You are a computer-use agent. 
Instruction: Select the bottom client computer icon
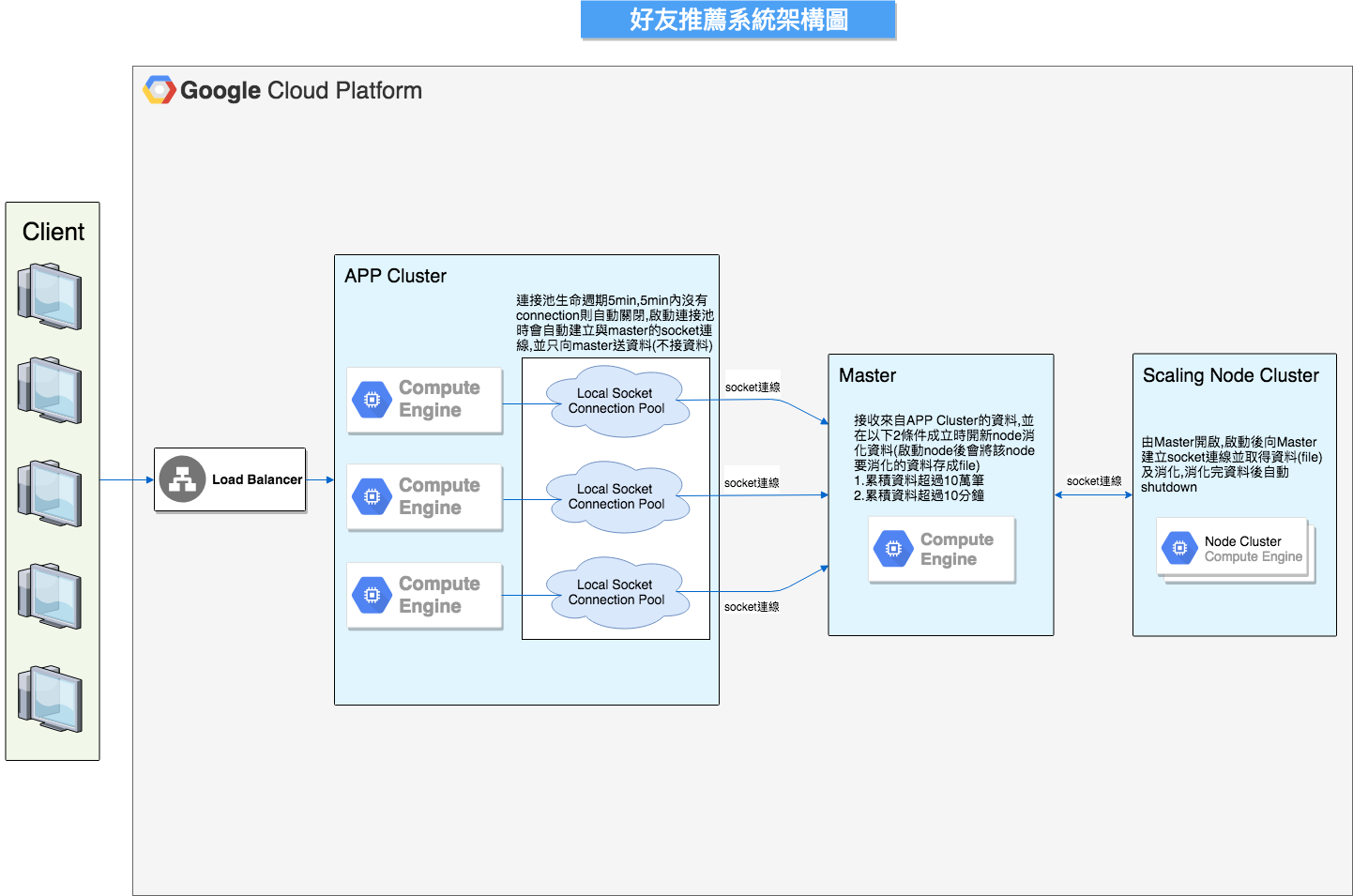pyautogui.click(x=51, y=699)
